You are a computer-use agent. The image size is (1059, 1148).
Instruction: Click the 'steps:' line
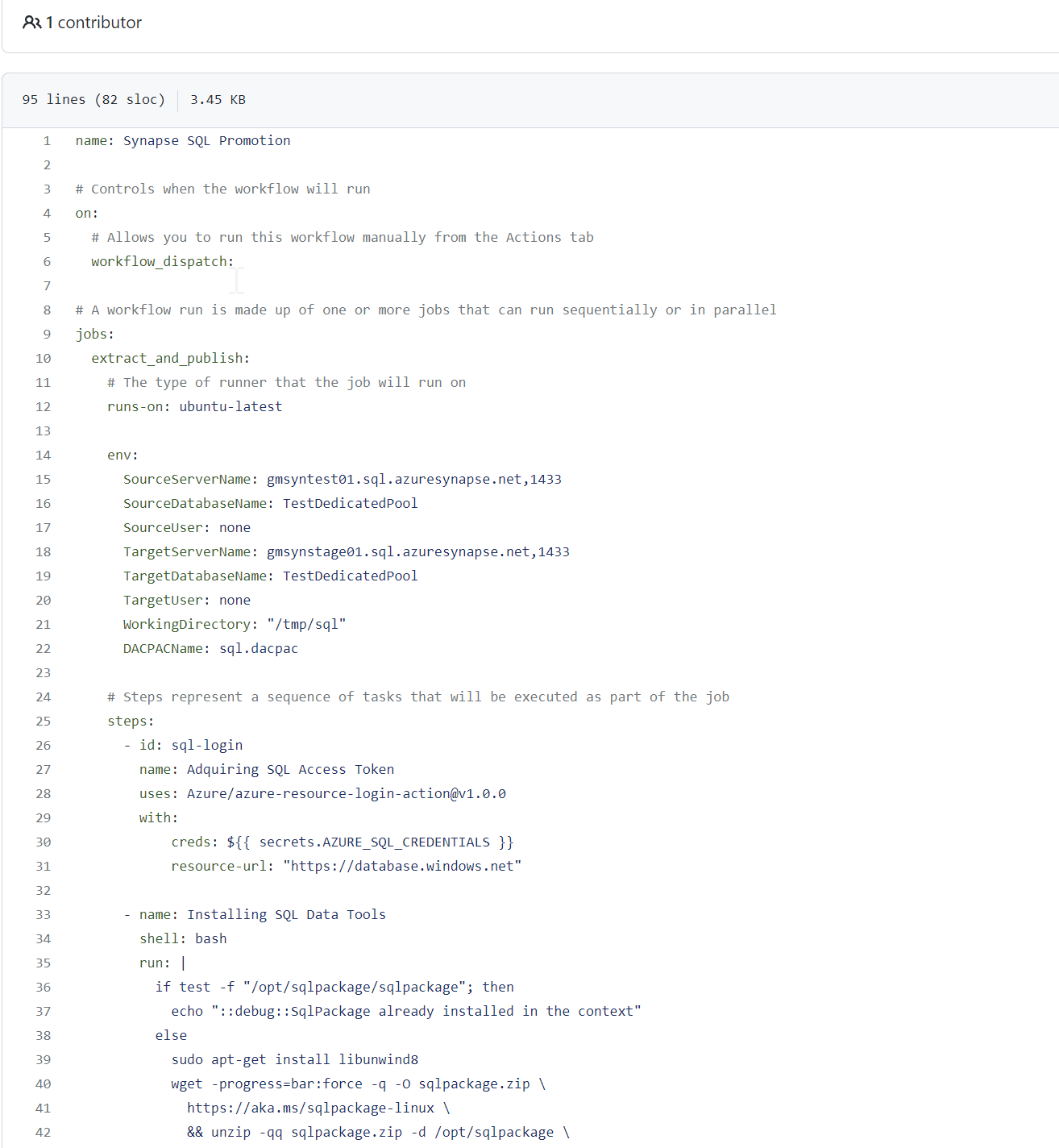(x=131, y=722)
